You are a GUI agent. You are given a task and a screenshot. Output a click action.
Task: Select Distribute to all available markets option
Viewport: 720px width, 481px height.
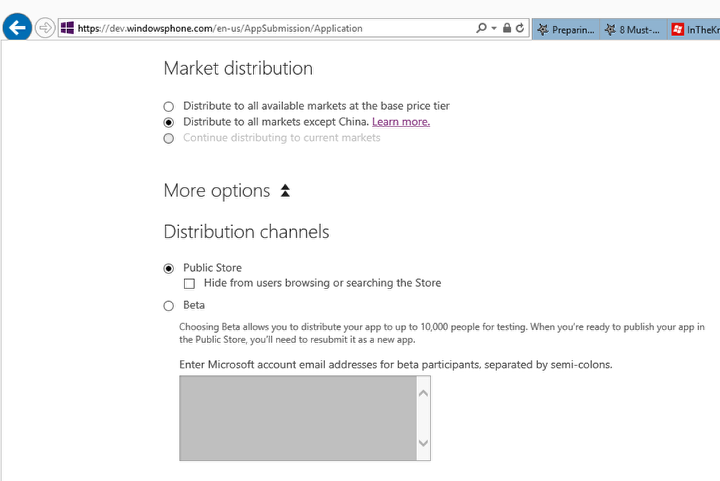(168, 106)
